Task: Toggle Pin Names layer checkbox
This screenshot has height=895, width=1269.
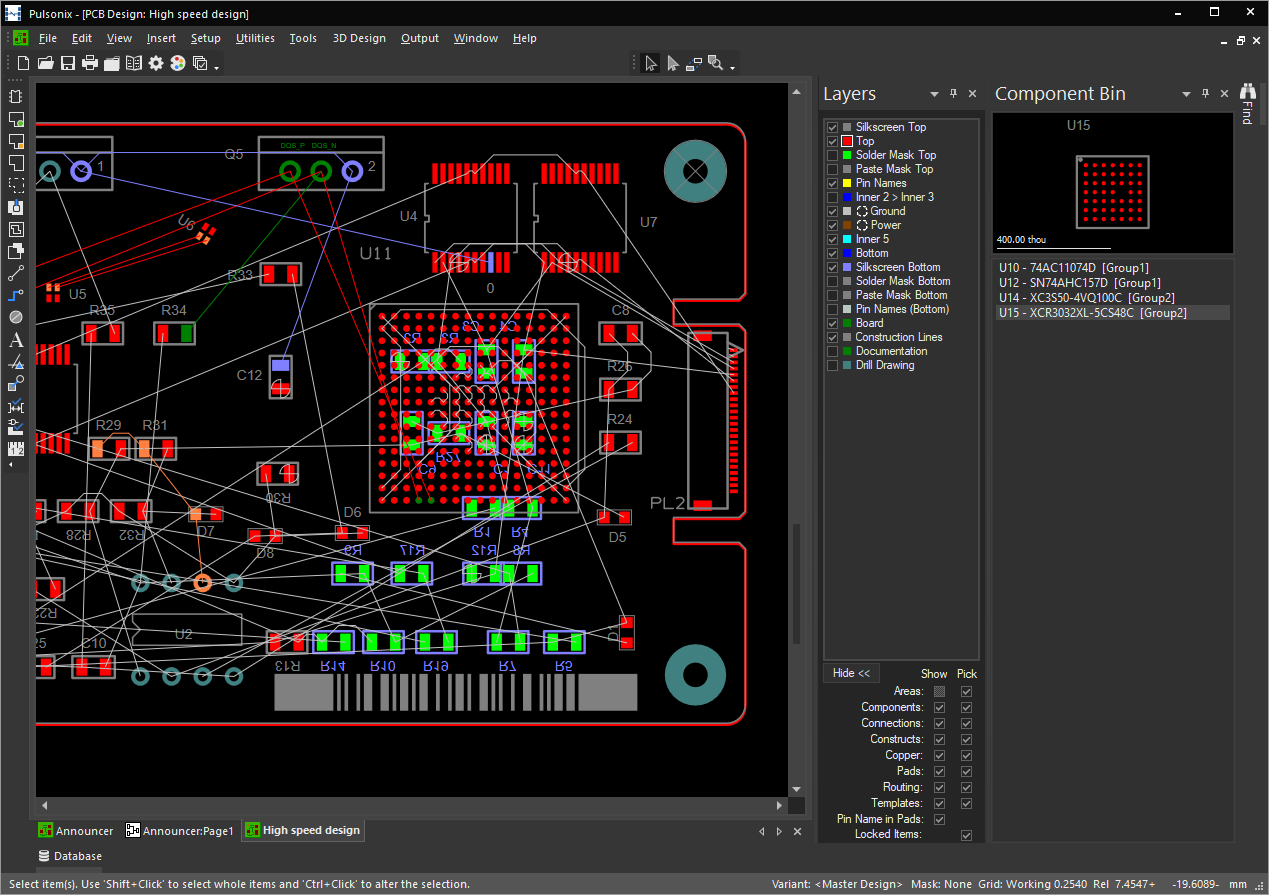Action: click(832, 183)
